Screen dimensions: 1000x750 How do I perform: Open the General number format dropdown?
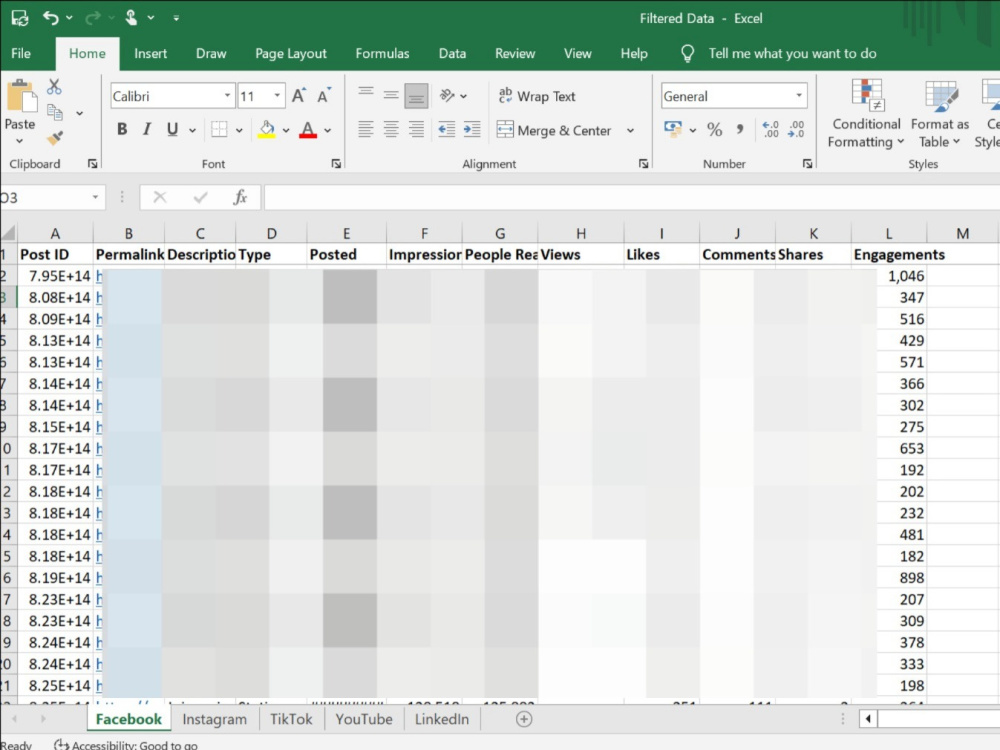click(x=798, y=96)
